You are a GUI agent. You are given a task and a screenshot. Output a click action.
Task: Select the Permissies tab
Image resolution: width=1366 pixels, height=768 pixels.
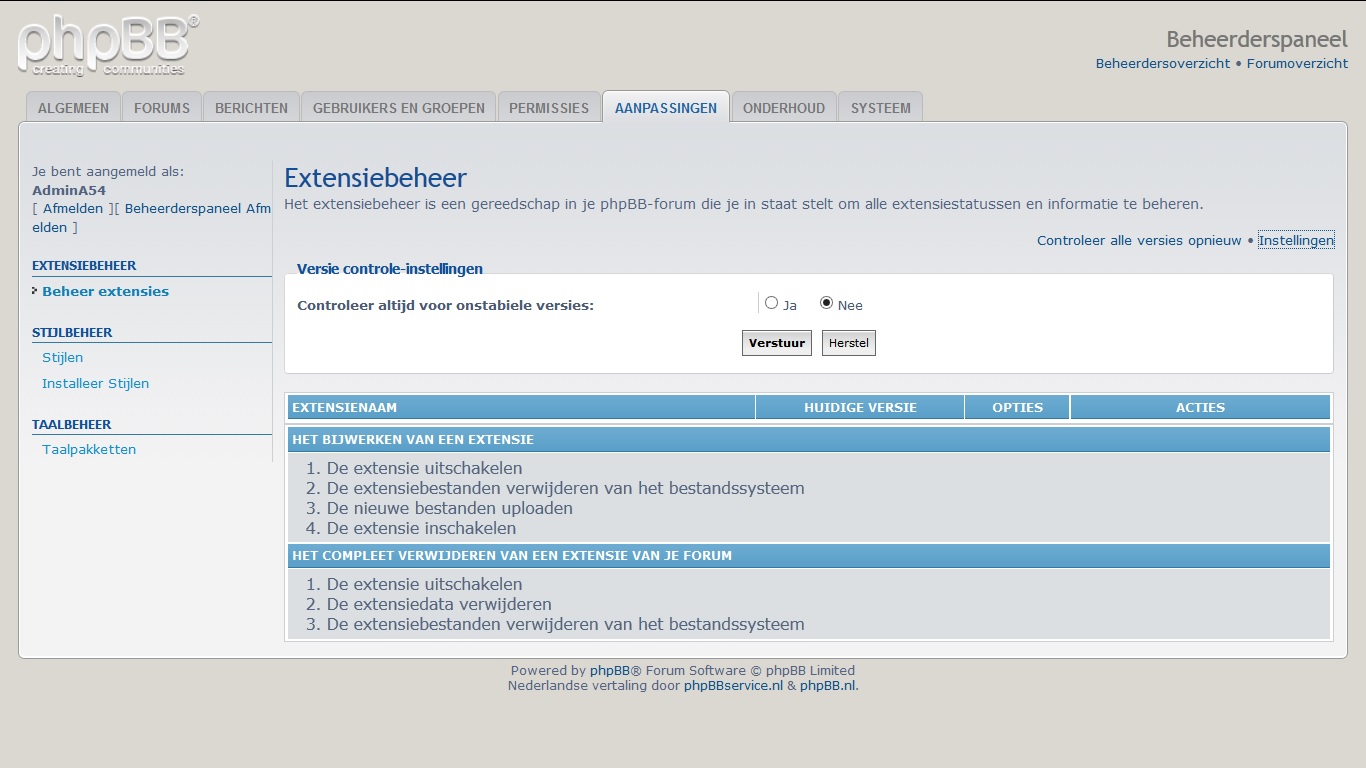[549, 107]
